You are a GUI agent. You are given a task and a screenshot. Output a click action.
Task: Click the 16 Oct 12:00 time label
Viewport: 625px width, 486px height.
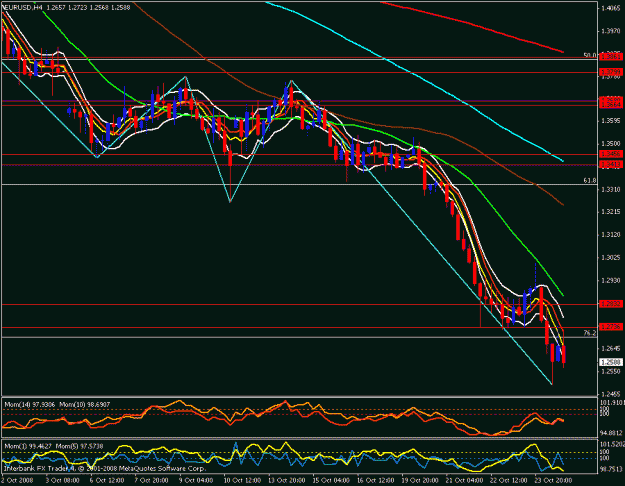[376, 480]
